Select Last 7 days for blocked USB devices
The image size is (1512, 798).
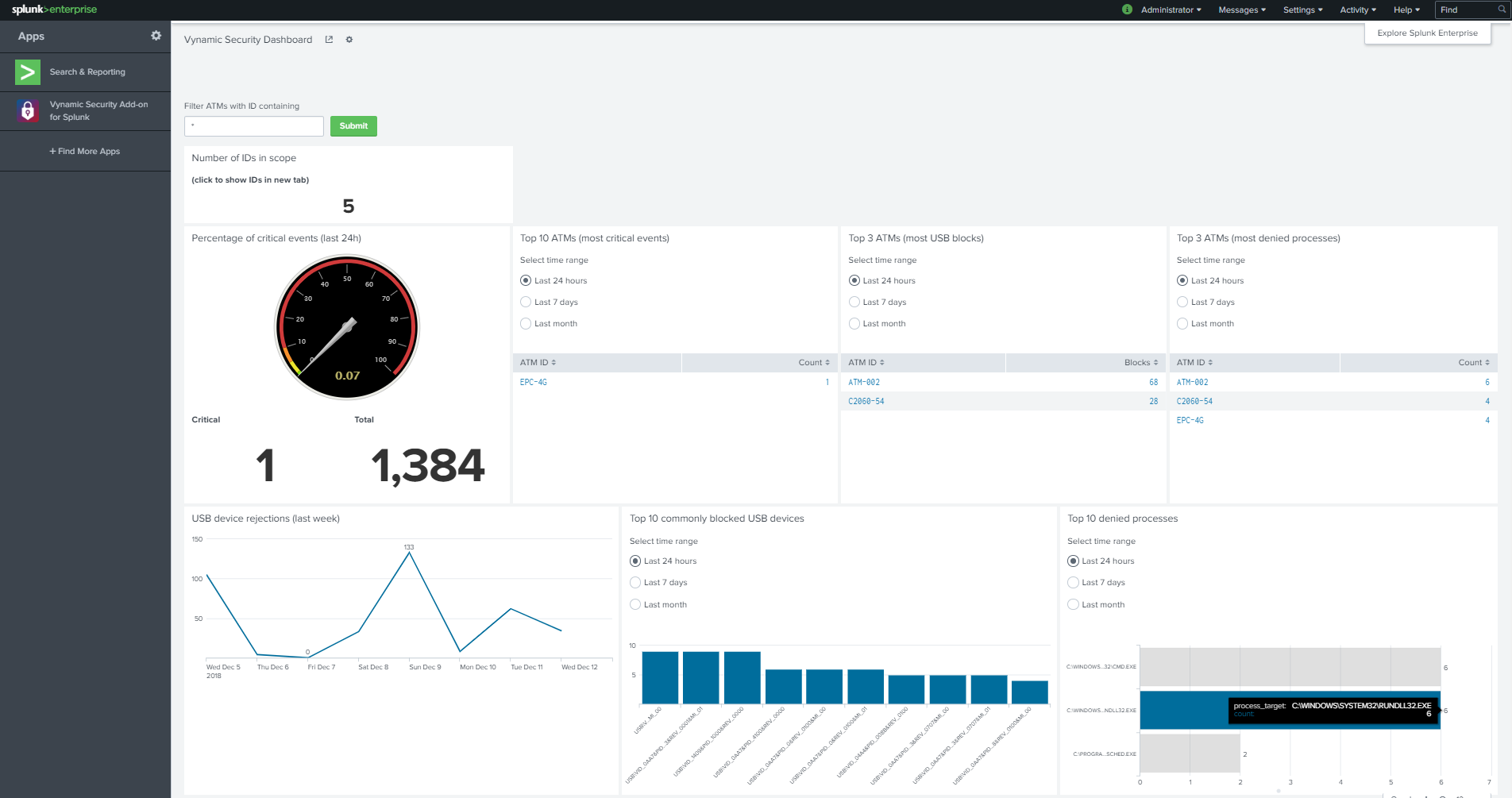click(635, 582)
